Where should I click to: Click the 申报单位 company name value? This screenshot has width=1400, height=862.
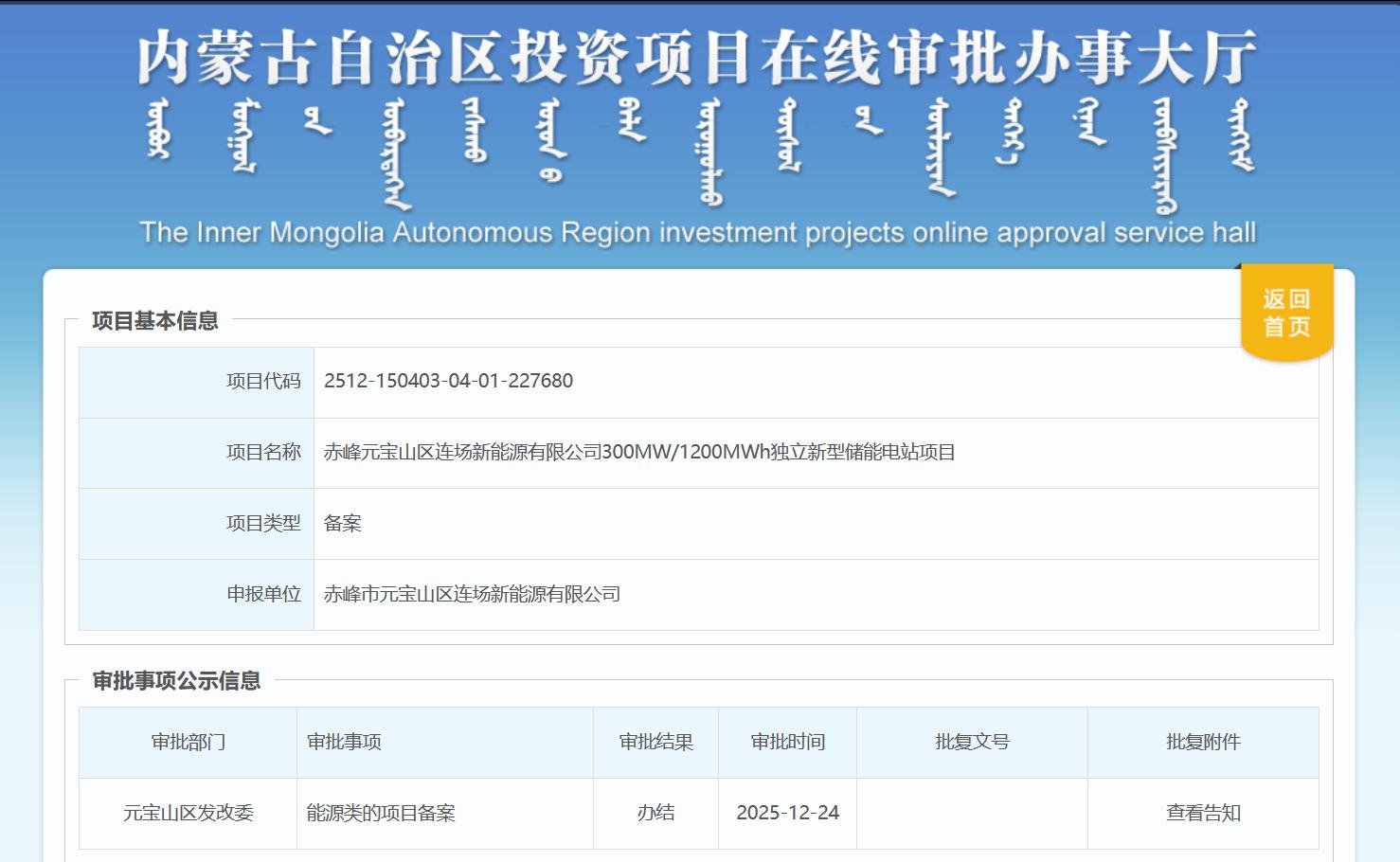click(x=472, y=595)
